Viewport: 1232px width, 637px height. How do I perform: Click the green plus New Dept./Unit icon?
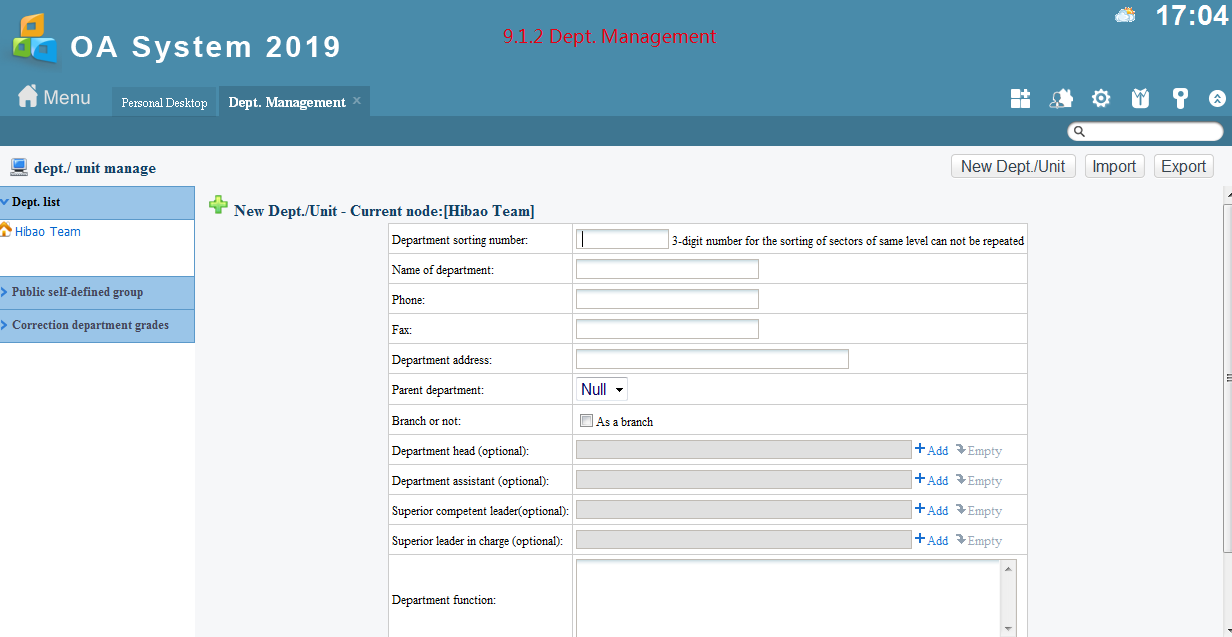point(218,205)
